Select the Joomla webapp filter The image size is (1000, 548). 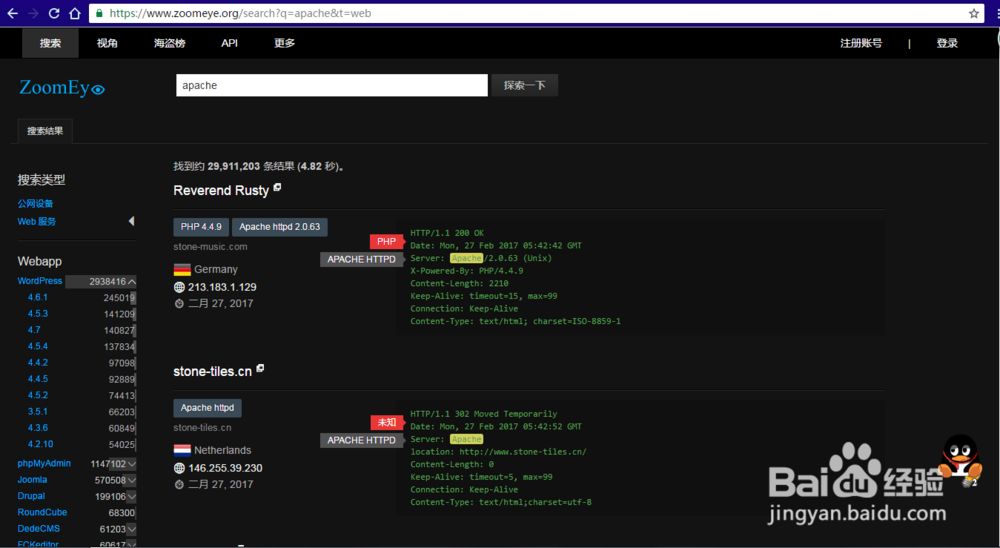tap(32, 480)
